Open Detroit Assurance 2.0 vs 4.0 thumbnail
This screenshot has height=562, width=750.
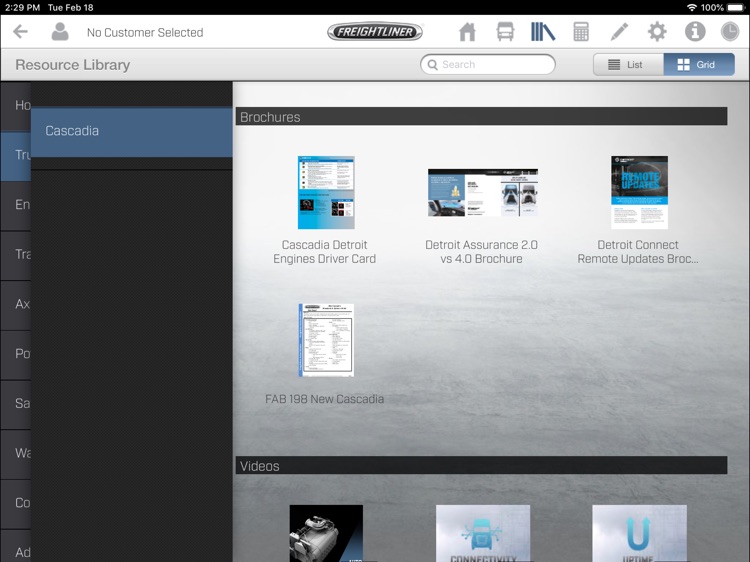coord(483,192)
